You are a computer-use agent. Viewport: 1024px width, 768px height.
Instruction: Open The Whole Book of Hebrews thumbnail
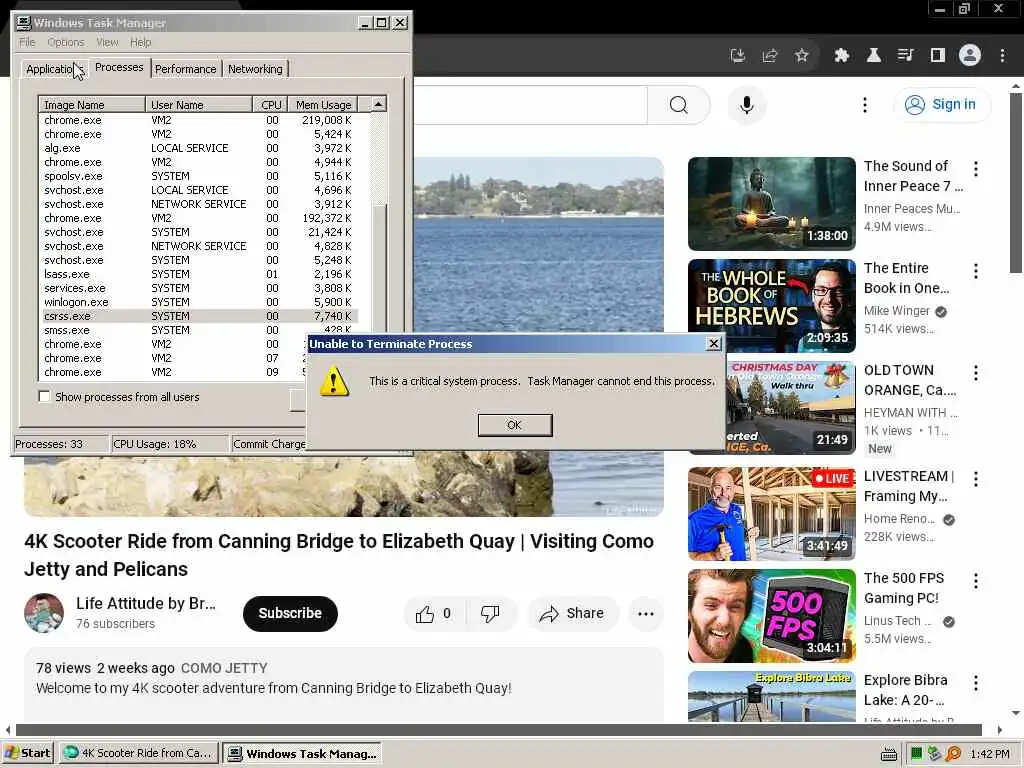pos(771,306)
